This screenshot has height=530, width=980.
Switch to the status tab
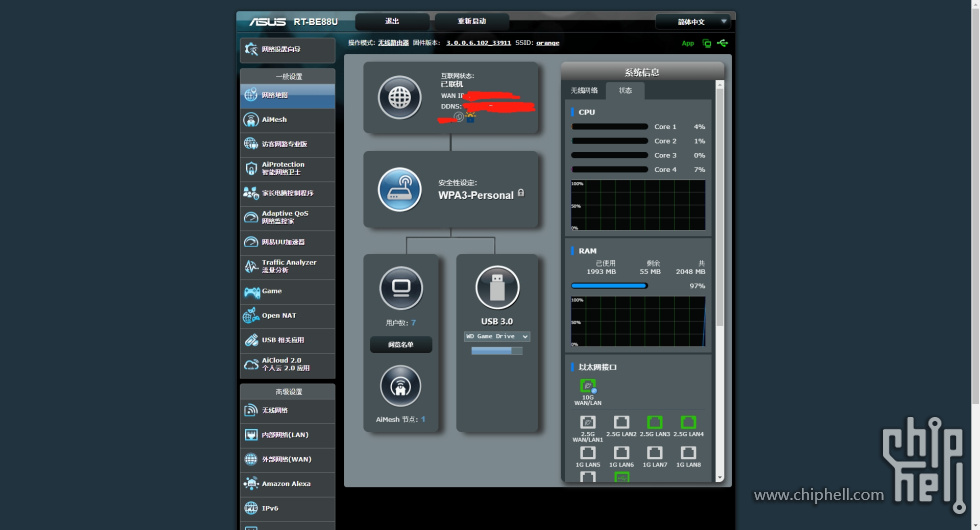click(x=626, y=91)
